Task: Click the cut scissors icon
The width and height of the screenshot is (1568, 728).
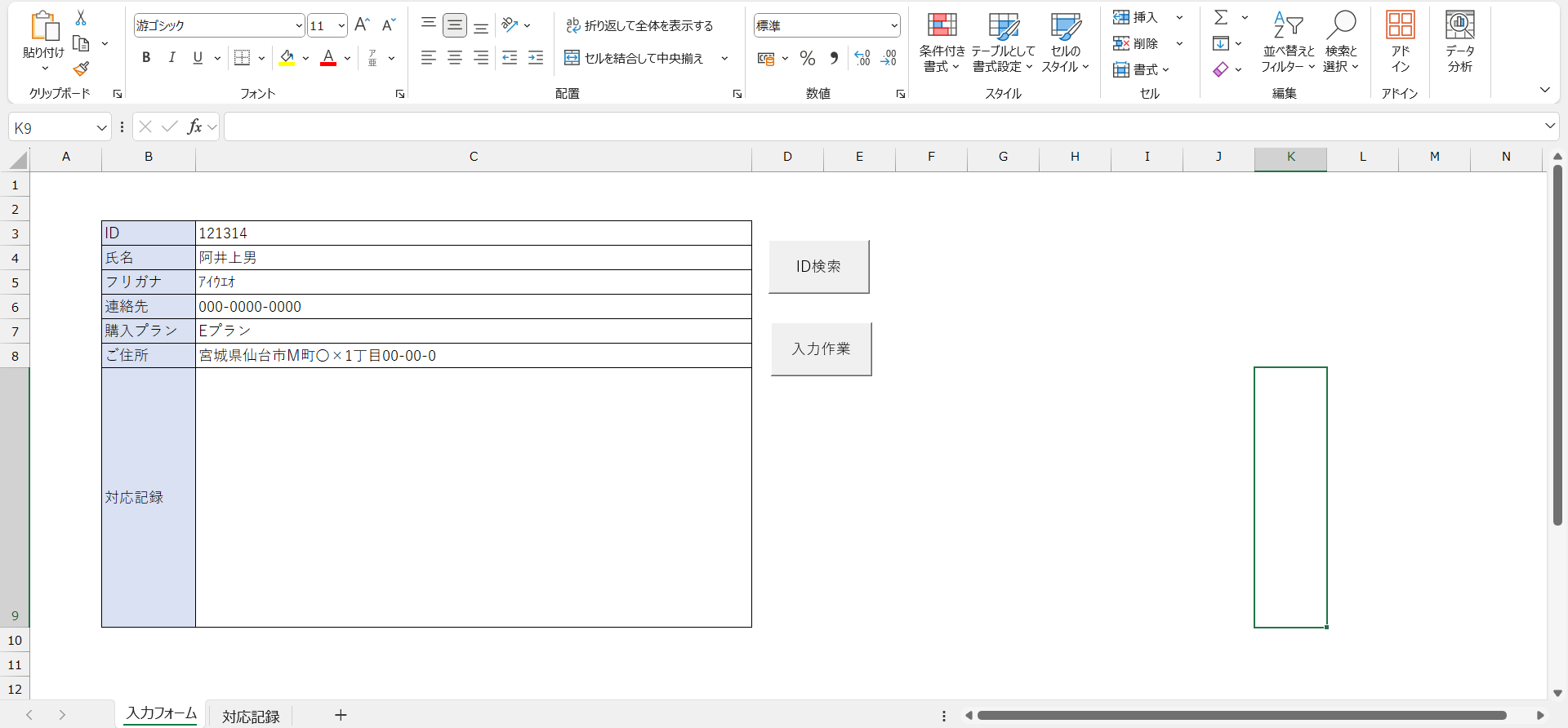Action: [81, 18]
